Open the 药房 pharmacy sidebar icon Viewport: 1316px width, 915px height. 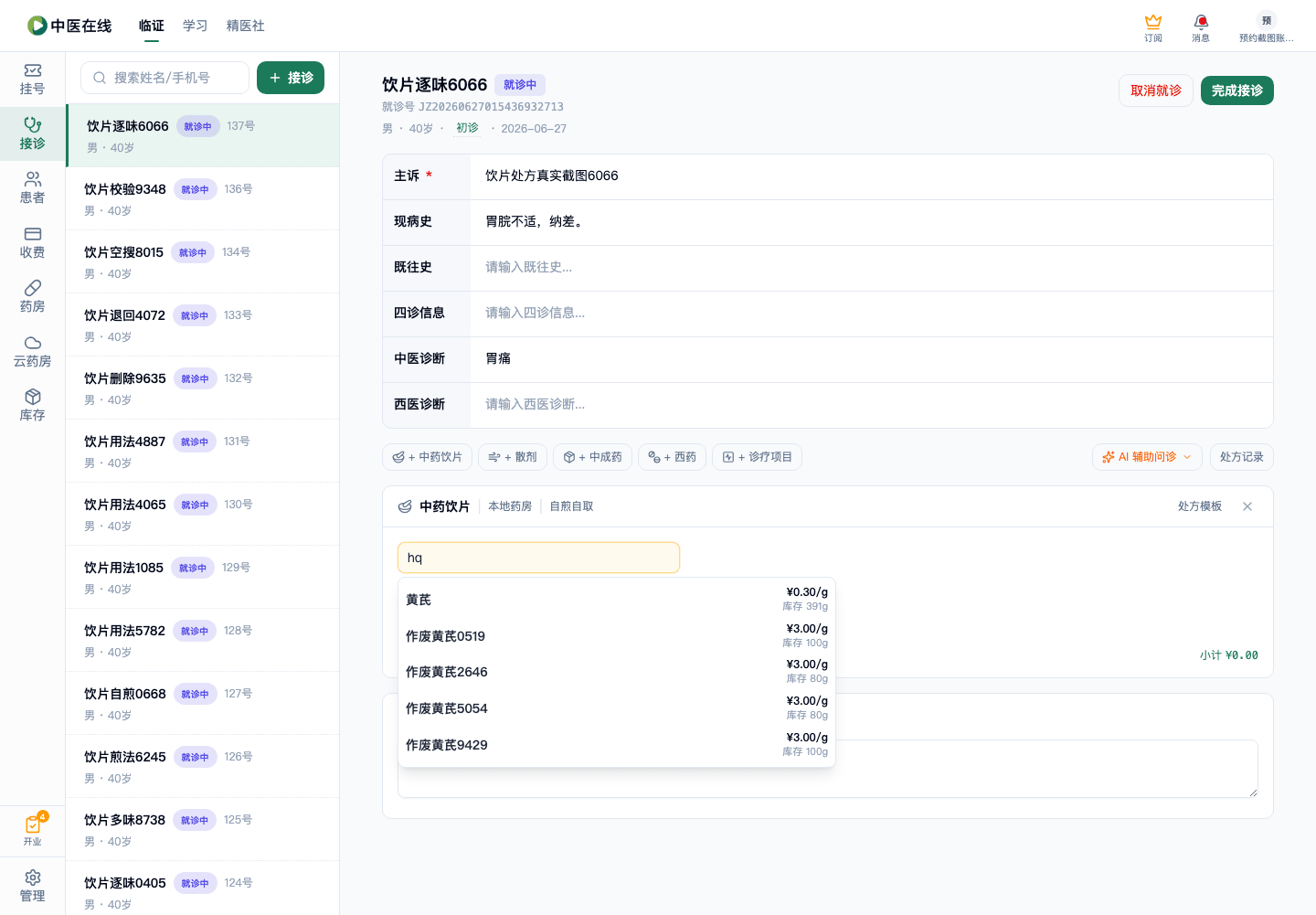32,296
